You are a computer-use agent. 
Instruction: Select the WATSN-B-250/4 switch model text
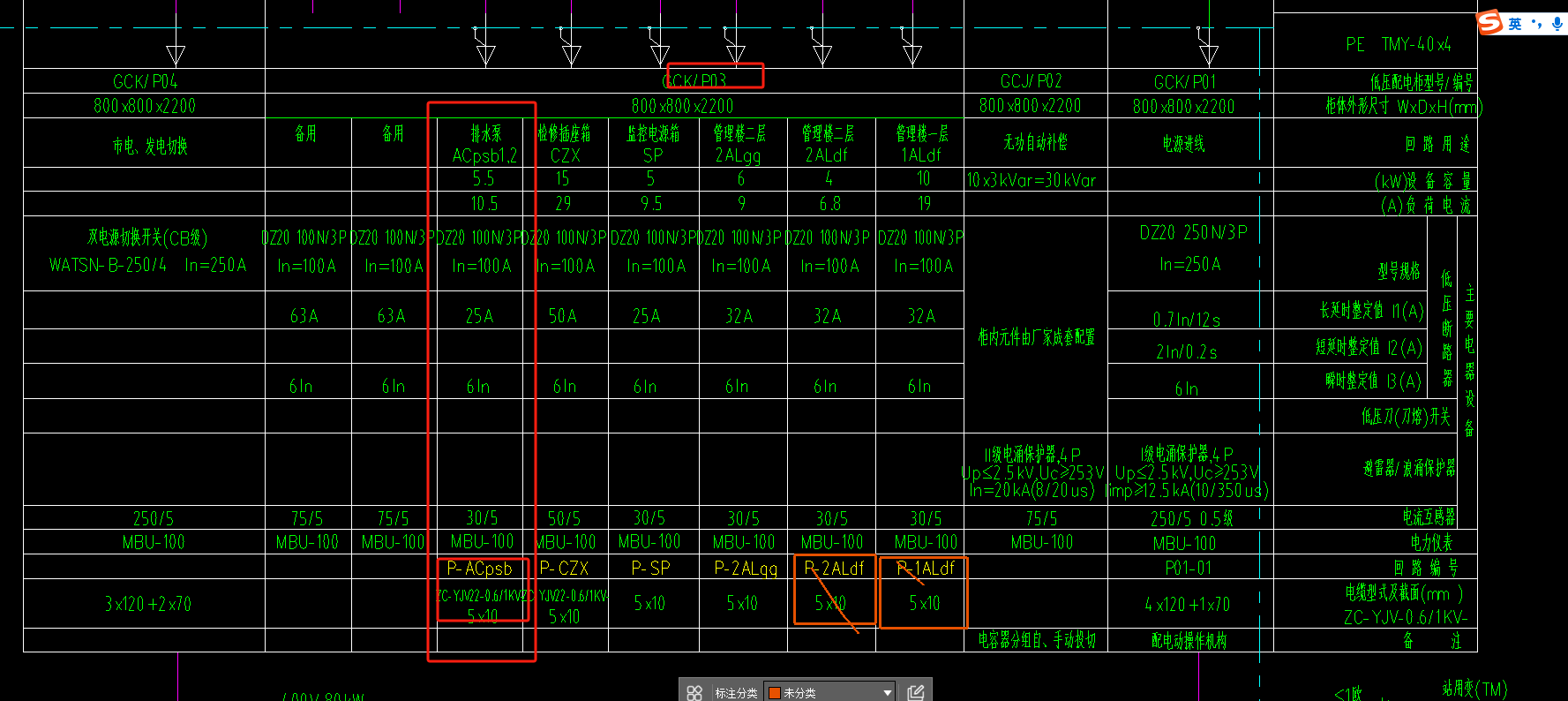pos(108,265)
